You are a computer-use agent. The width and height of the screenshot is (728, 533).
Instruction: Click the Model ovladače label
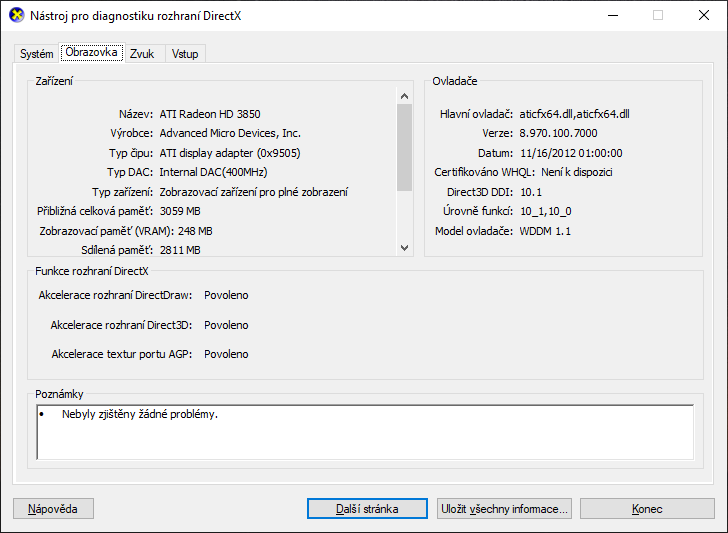click(x=474, y=231)
